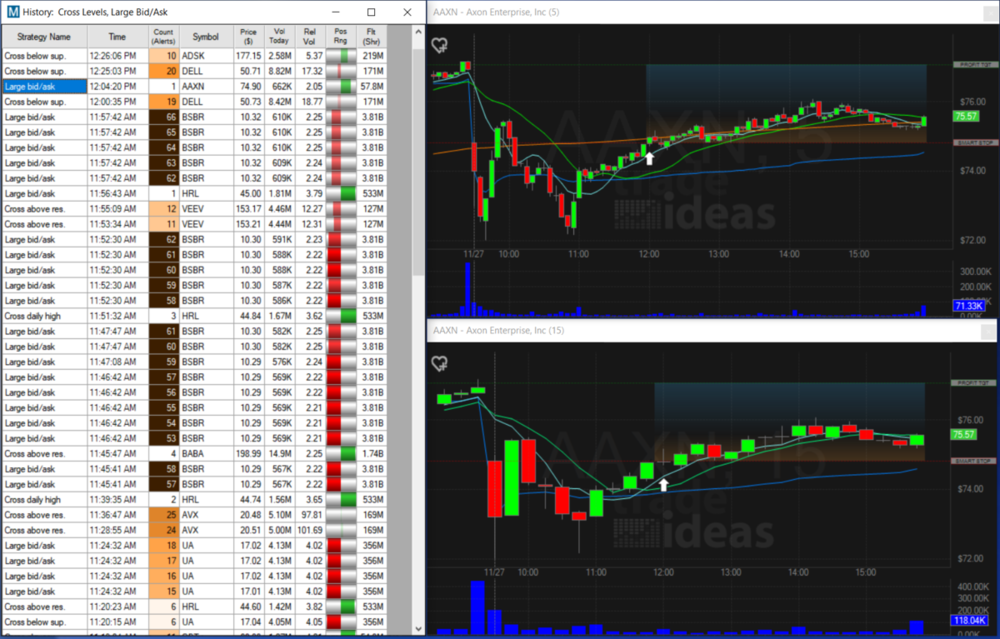Click the 75.57 price label on 15-minute chart
The width and height of the screenshot is (1000, 639).
click(x=963, y=434)
